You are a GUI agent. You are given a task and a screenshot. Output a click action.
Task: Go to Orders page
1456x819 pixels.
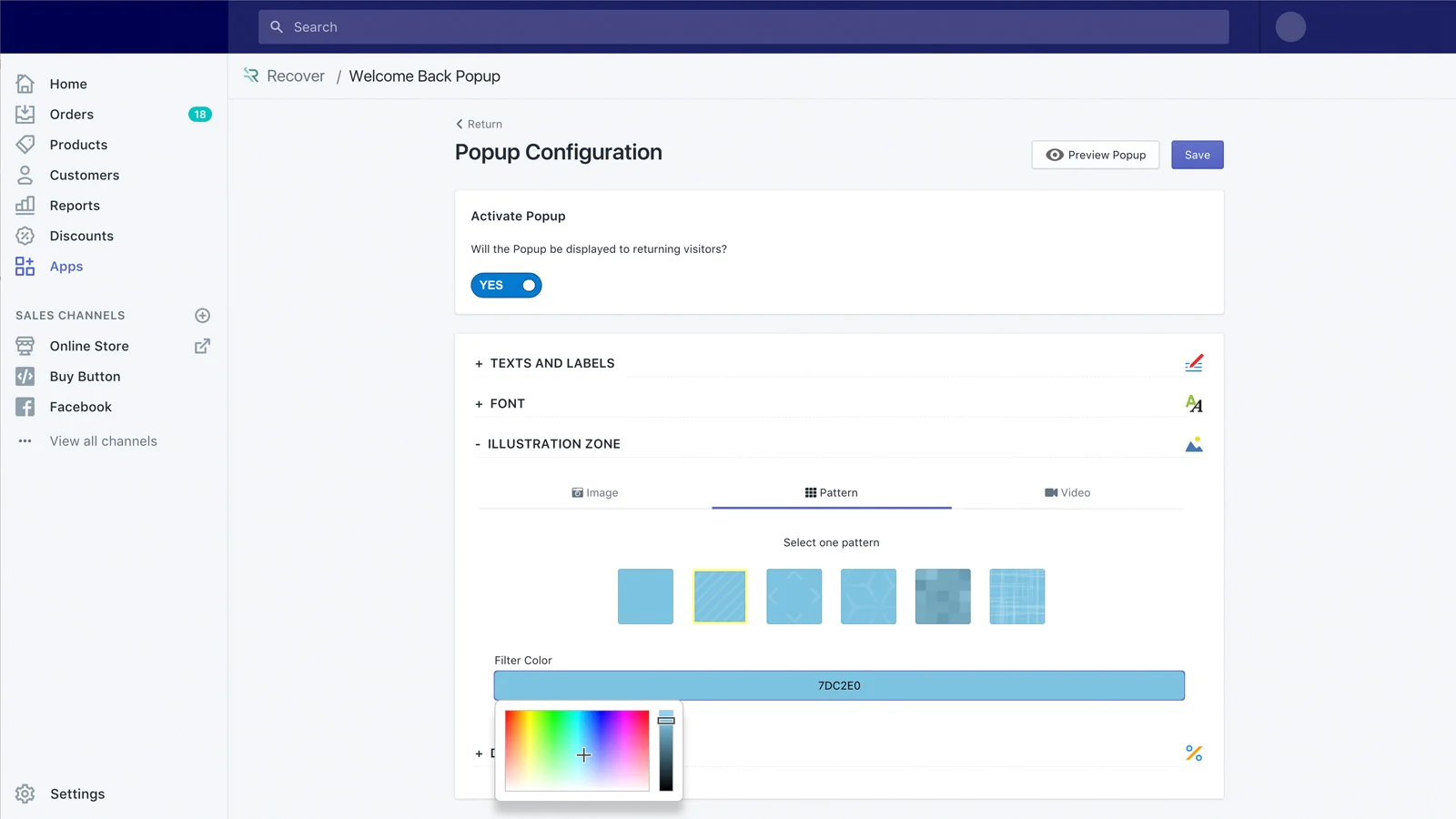(x=72, y=114)
